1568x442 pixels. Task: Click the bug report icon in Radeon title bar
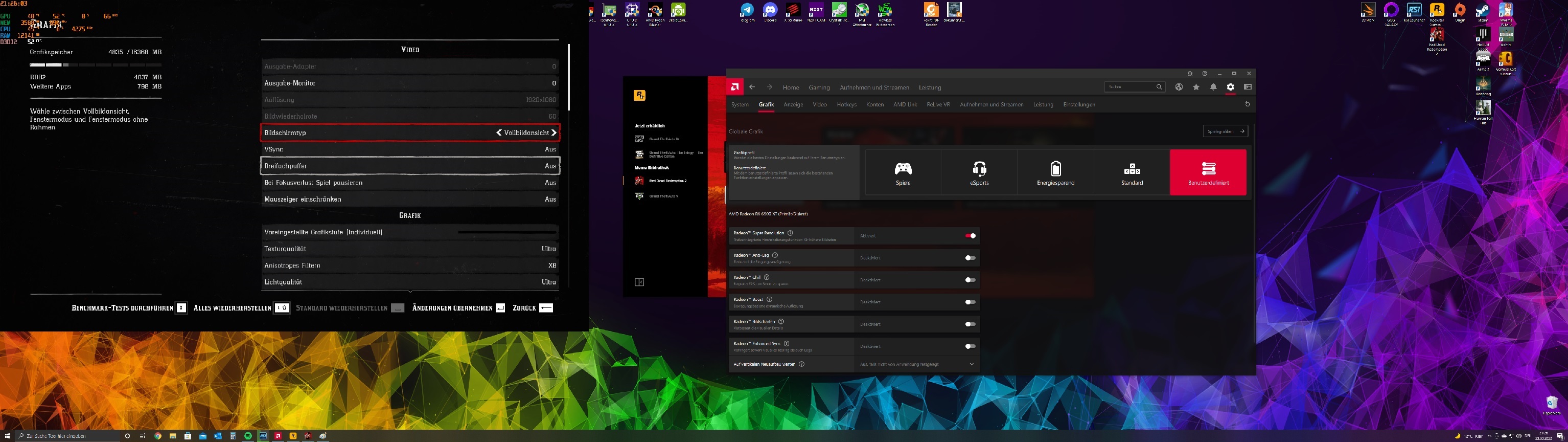click(x=1190, y=74)
